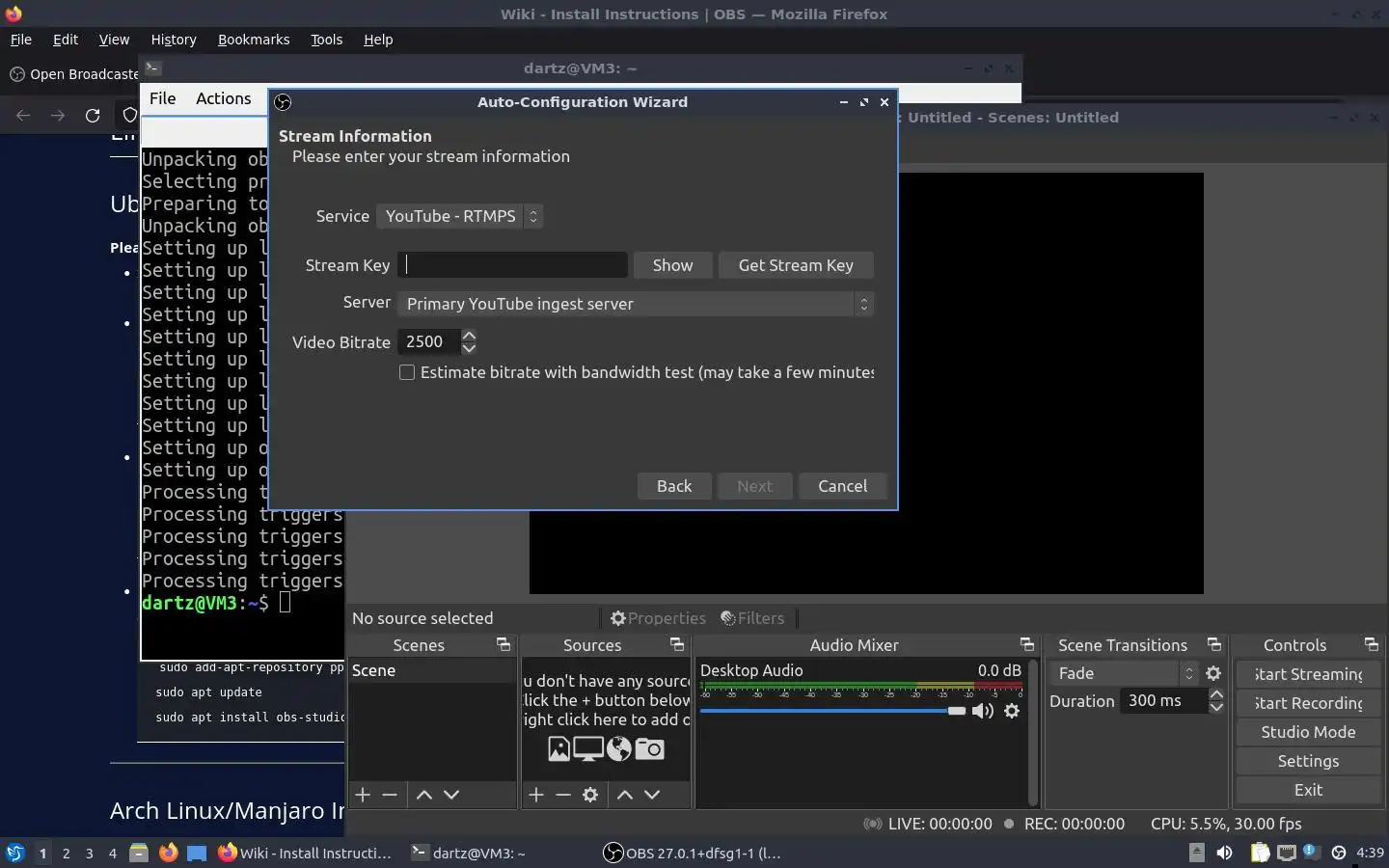Move source up in Sources panel
Image resolution: width=1389 pixels, height=868 pixels.
(625, 795)
